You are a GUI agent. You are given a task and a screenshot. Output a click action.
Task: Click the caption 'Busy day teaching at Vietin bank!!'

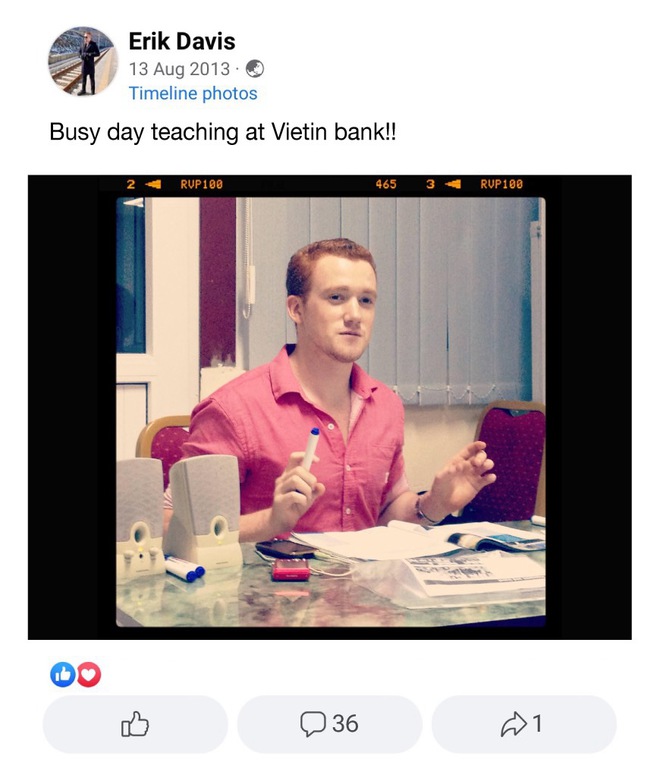pyautogui.click(x=223, y=133)
